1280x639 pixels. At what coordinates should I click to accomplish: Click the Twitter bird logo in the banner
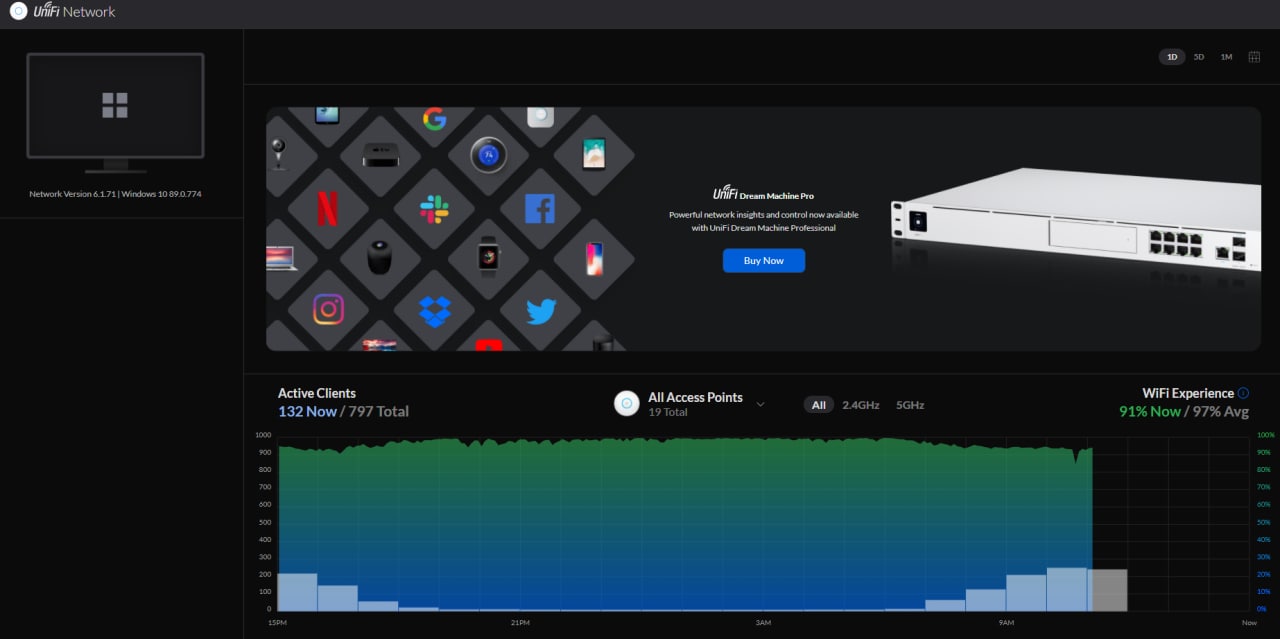point(541,312)
